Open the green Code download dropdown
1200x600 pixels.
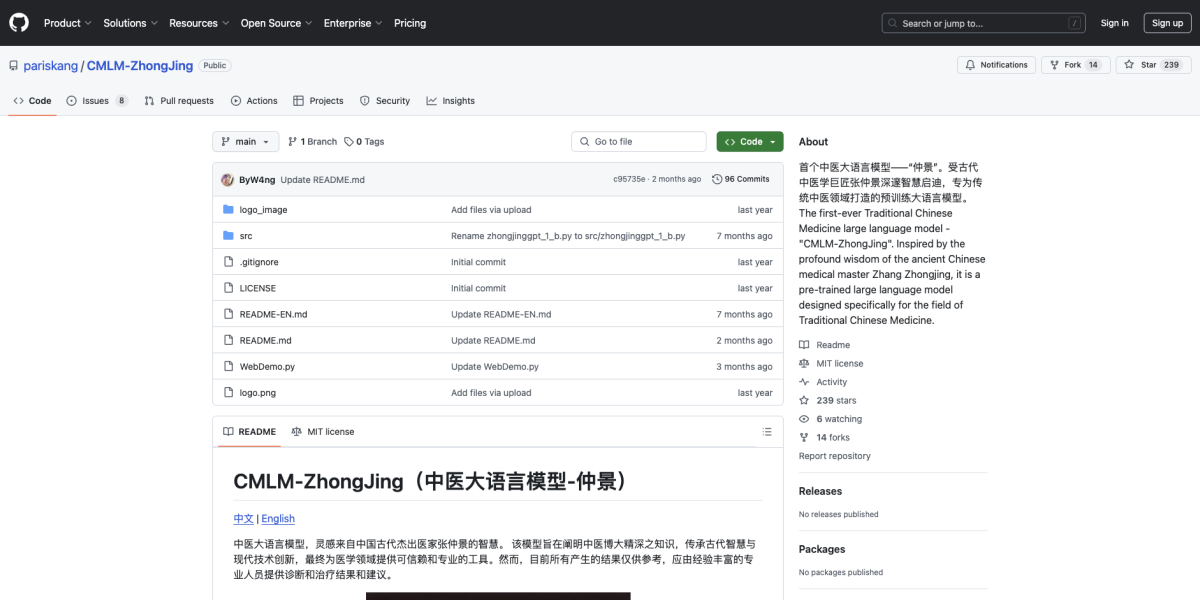click(749, 141)
